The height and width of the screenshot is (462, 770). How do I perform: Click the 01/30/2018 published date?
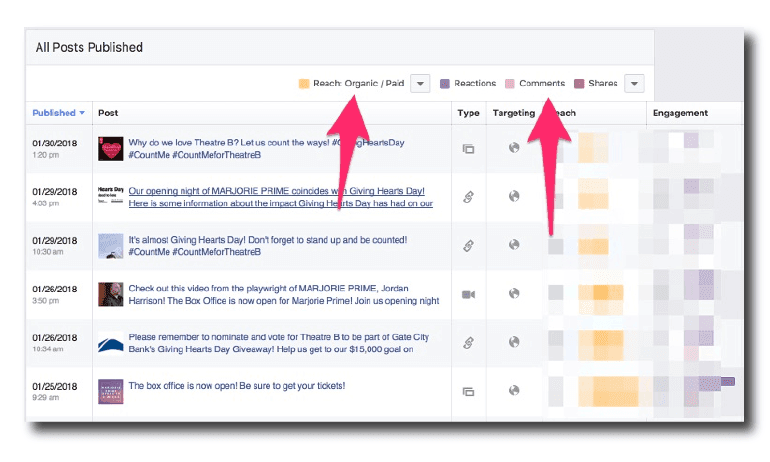pos(55,143)
